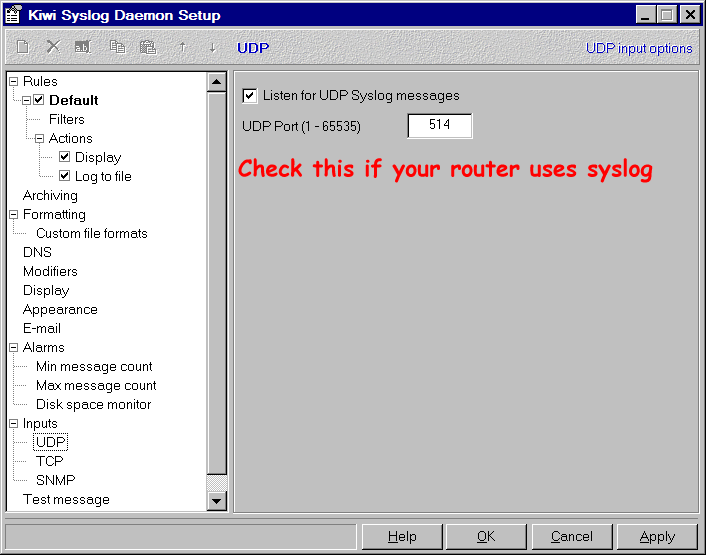This screenshot has width=706, height=555.
Task: Select the Rules root label
Action: [x=40, y=81]
